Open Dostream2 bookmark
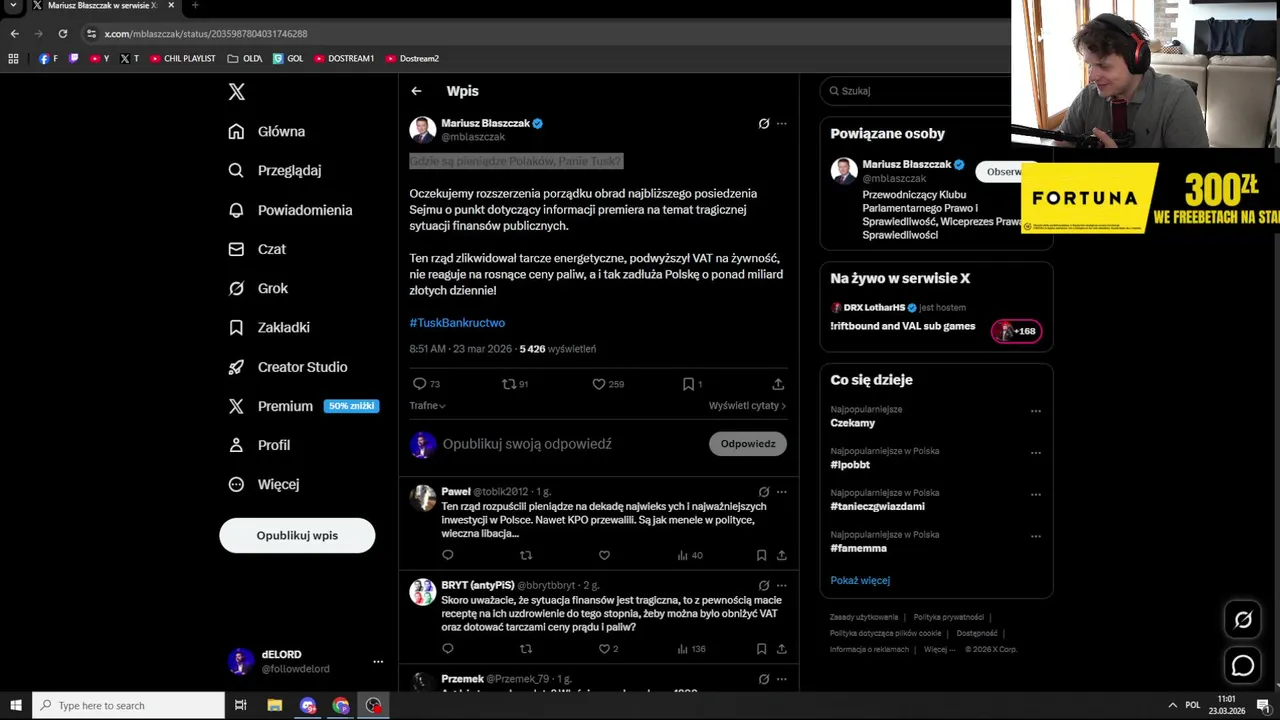The height and width of the screenshot is (720, 1280). 412,58
